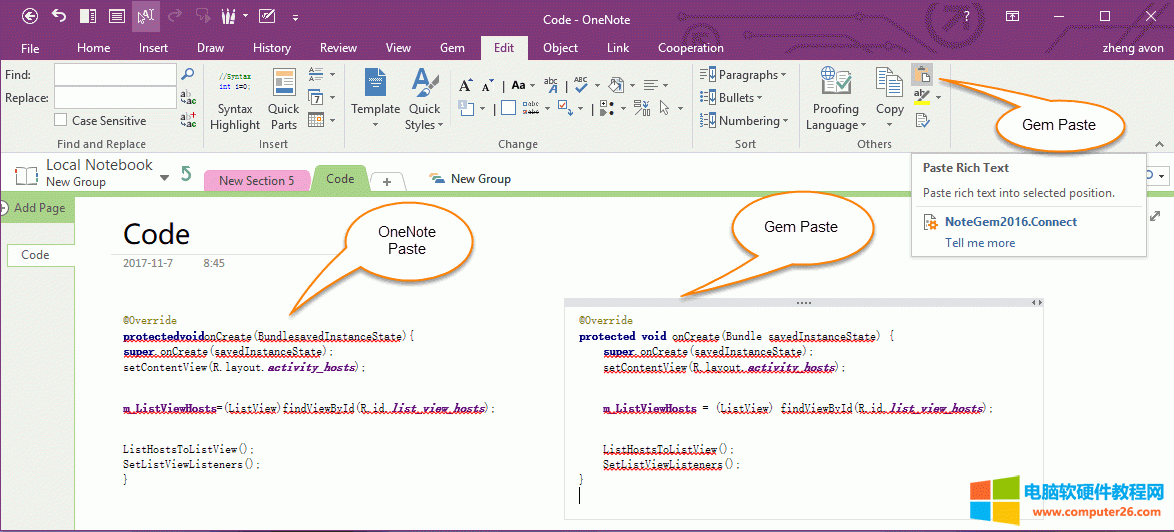
Task: Click the increase font size icon
Action: [x=465, y=86]
